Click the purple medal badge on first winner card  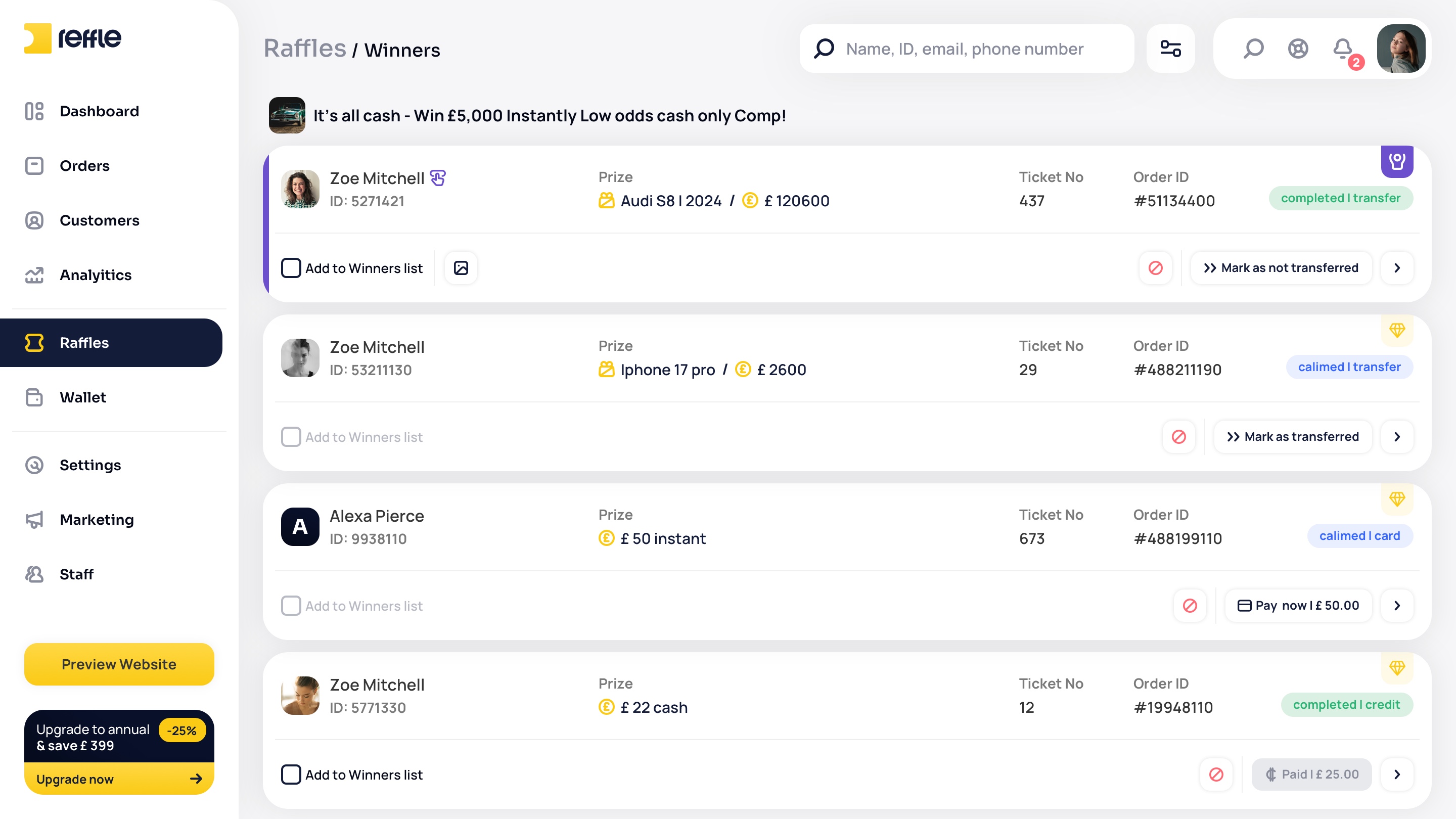click(1397, 162)
